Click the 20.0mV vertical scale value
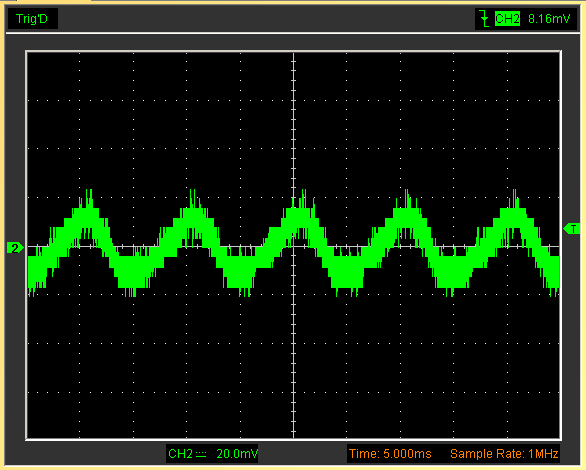 [237, 454]
